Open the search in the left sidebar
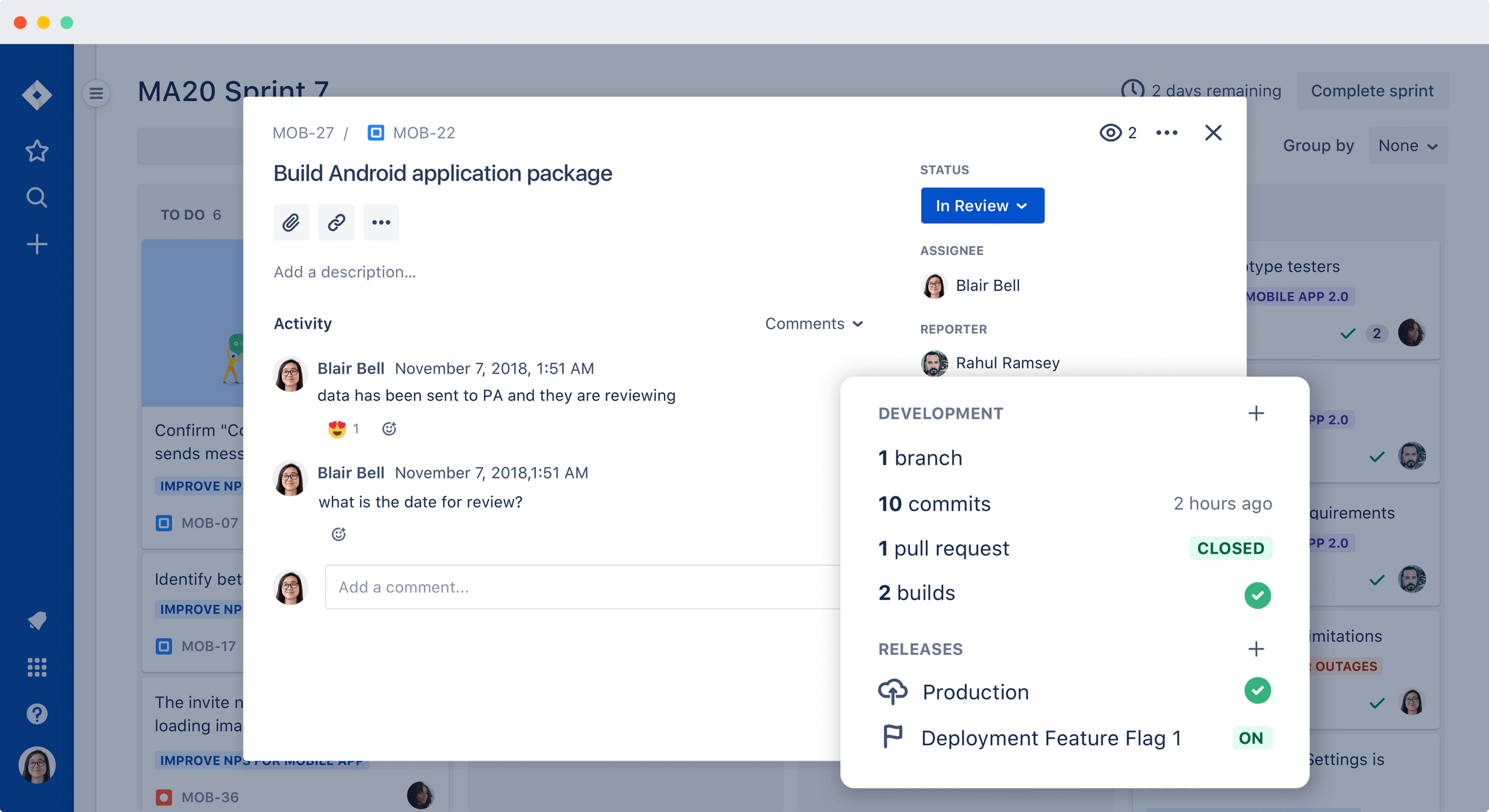The width and height of the screenshot is (1489, 812). pos(37,197)
